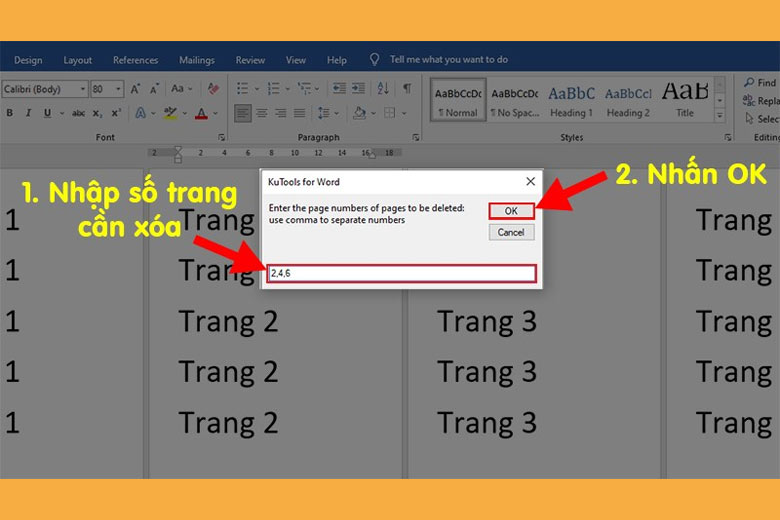Open the Layout tab
This screenshot has width=780, height=520.
78,60
